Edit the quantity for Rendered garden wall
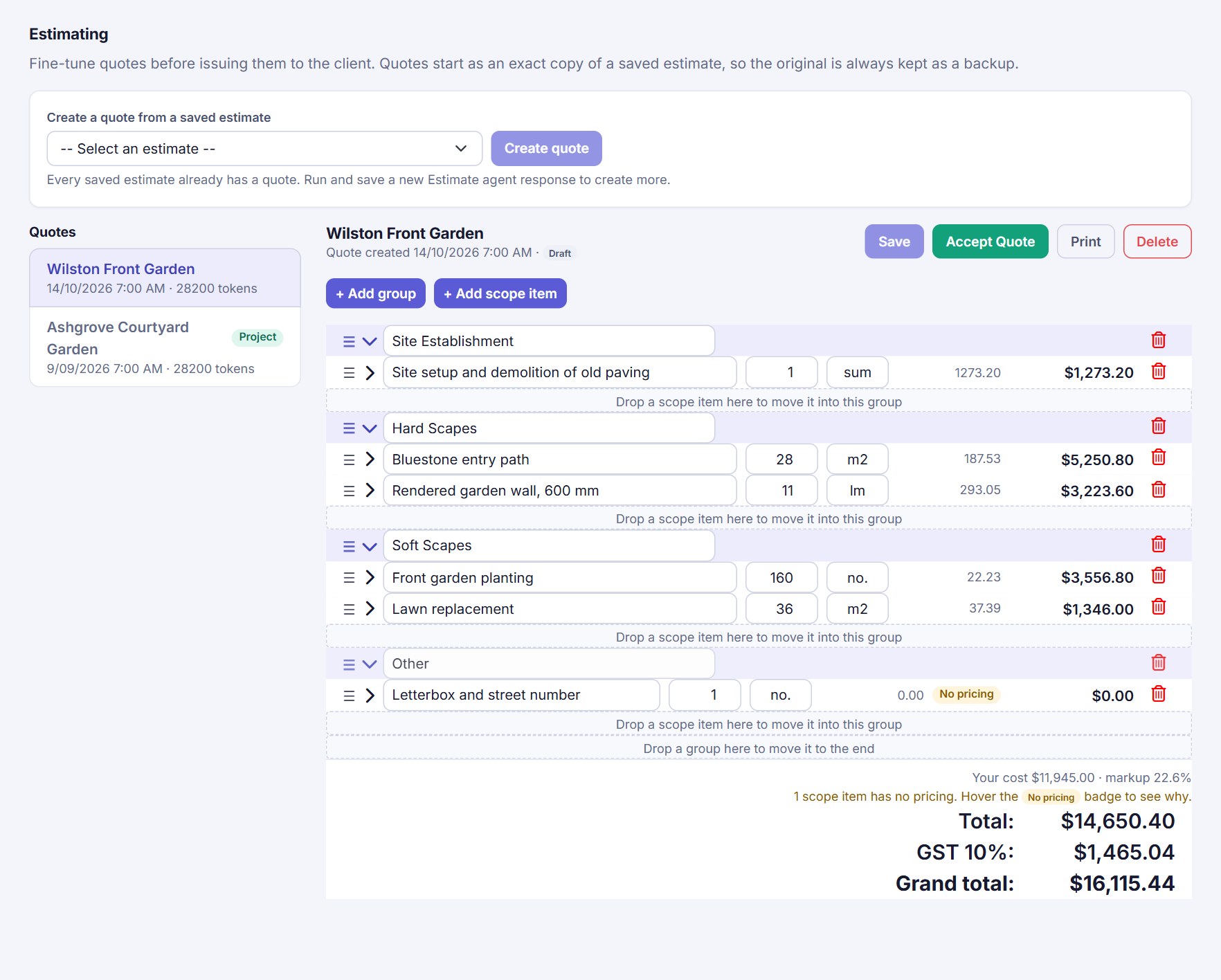 (x=781, y=491)
